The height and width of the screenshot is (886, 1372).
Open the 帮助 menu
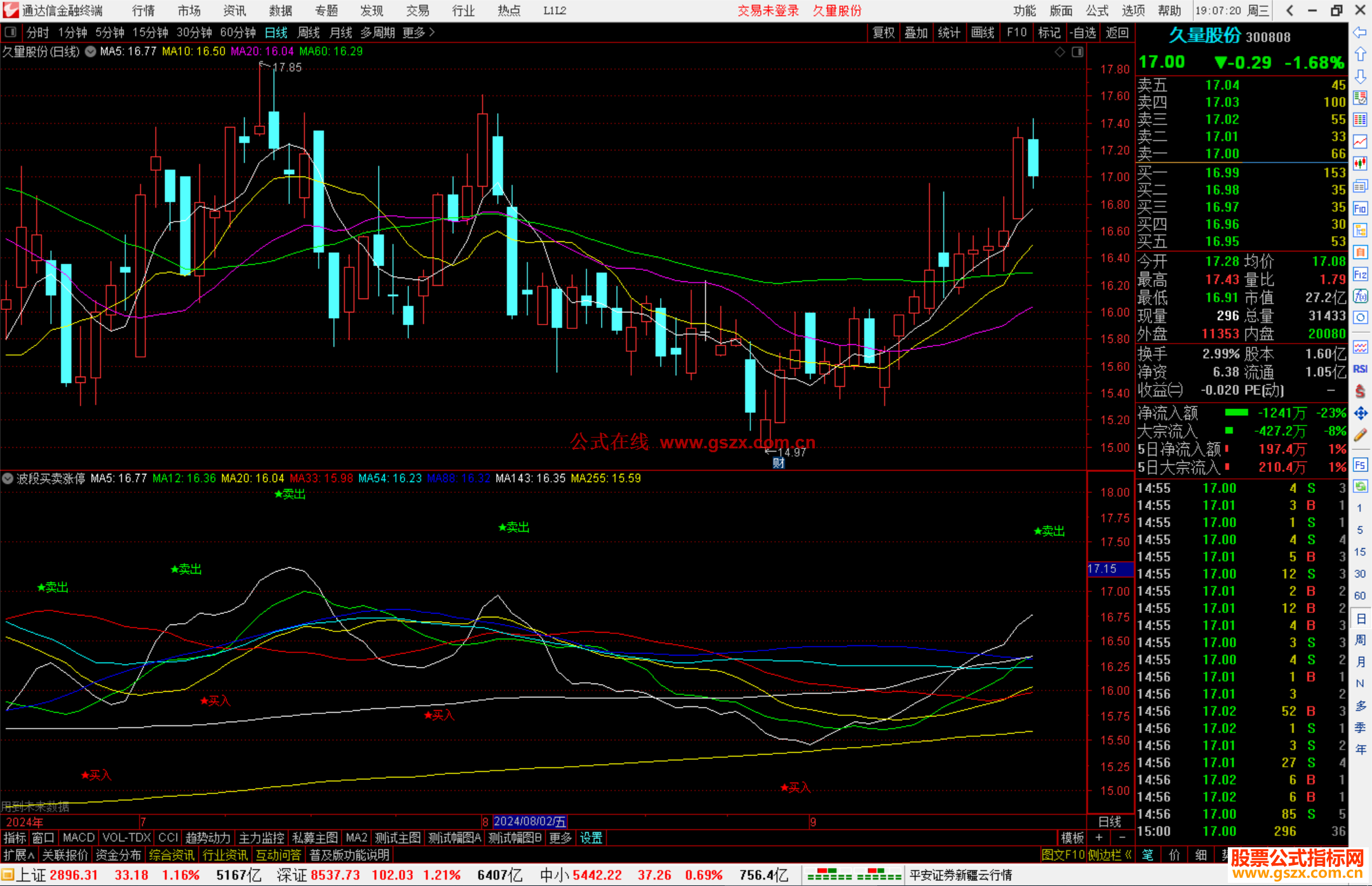point(1169,10)
